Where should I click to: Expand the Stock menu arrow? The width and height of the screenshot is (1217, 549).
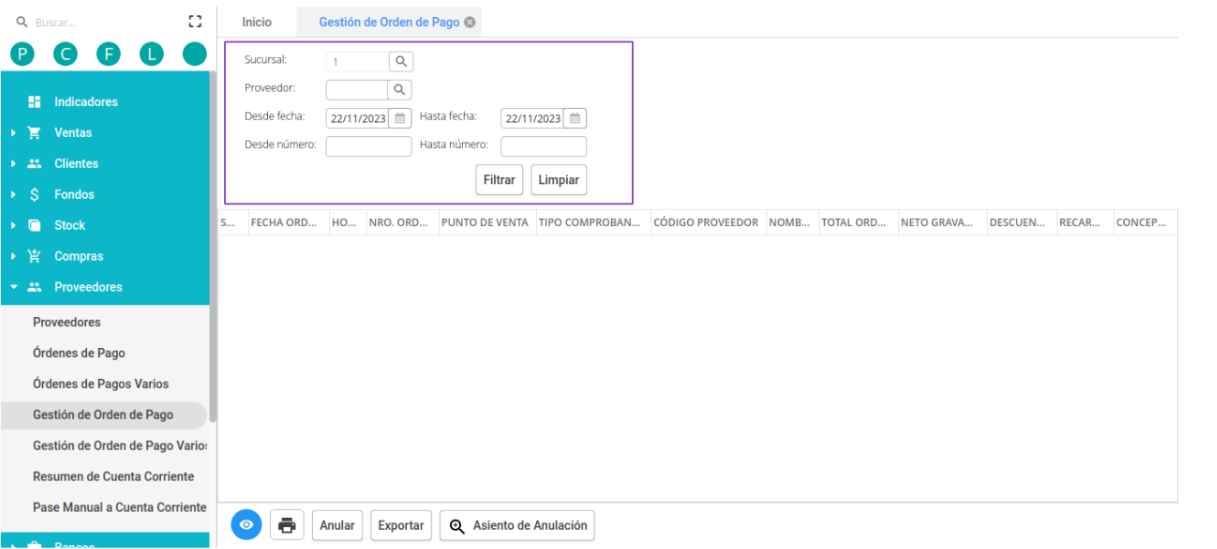[x=13, y=226]
